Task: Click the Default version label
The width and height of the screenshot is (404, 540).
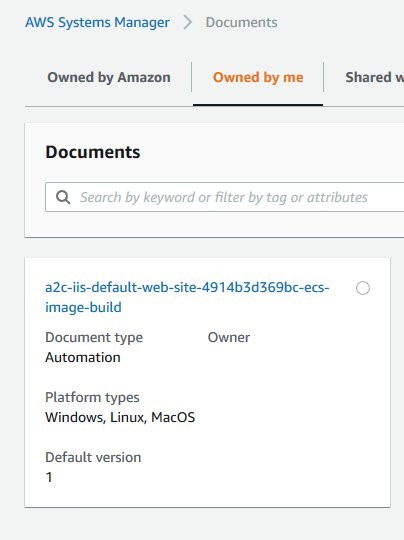Action: tap(93, 457)
